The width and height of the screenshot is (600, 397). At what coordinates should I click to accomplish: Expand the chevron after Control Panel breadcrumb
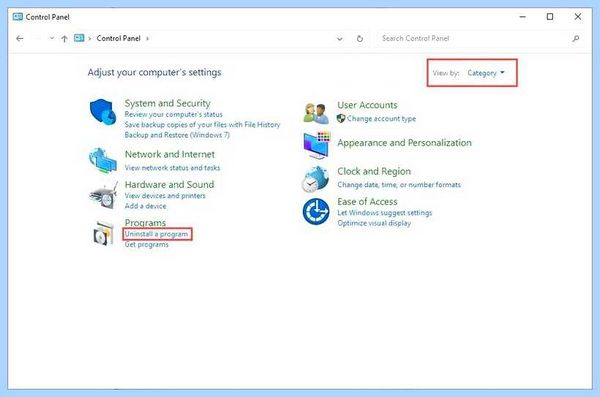click(147, 38)
